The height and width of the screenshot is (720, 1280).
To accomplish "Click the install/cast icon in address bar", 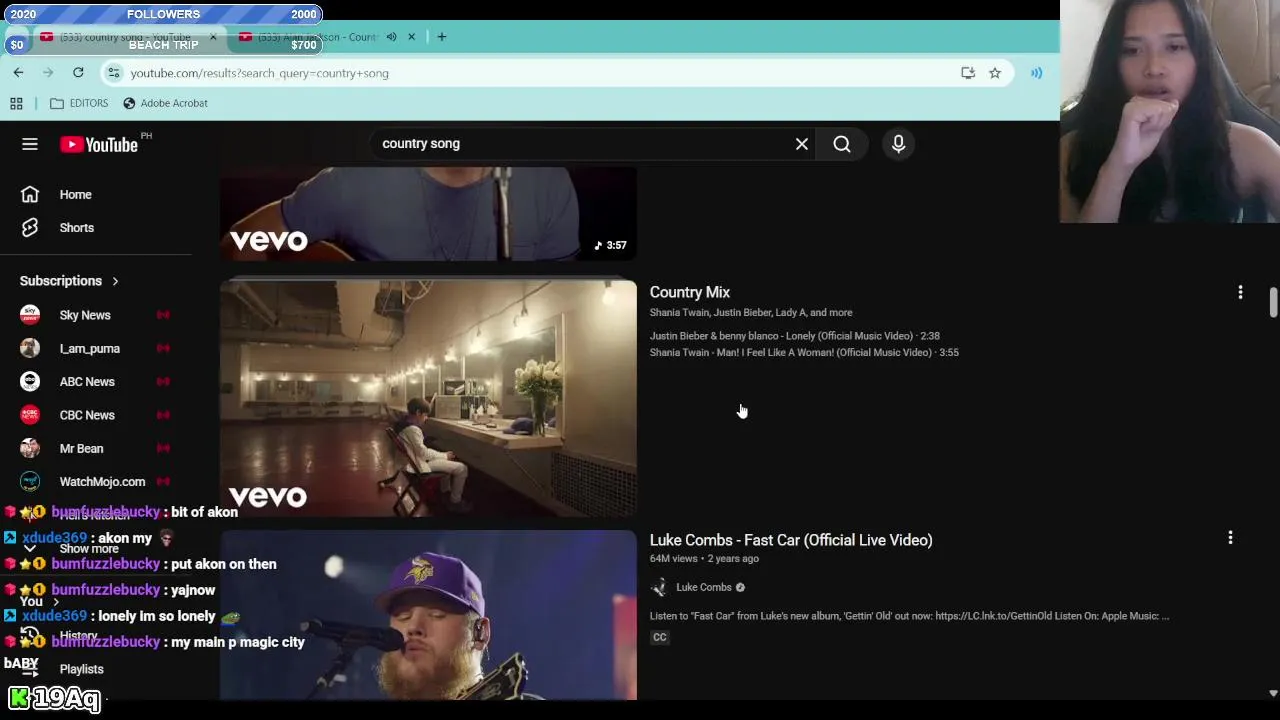I will tap(968, 73).
